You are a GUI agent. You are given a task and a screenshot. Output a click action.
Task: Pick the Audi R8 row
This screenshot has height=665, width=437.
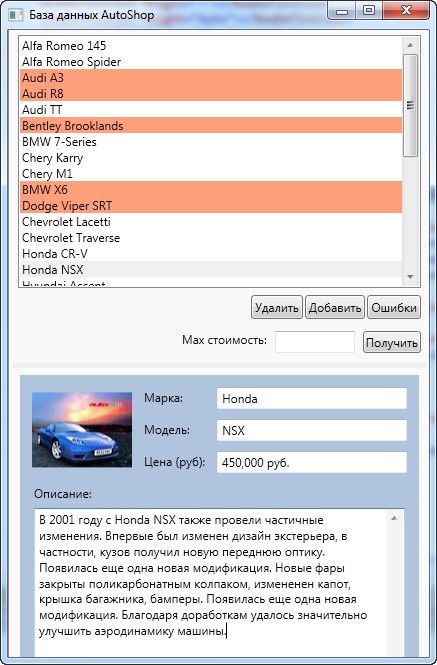click(x=211, y=93)
